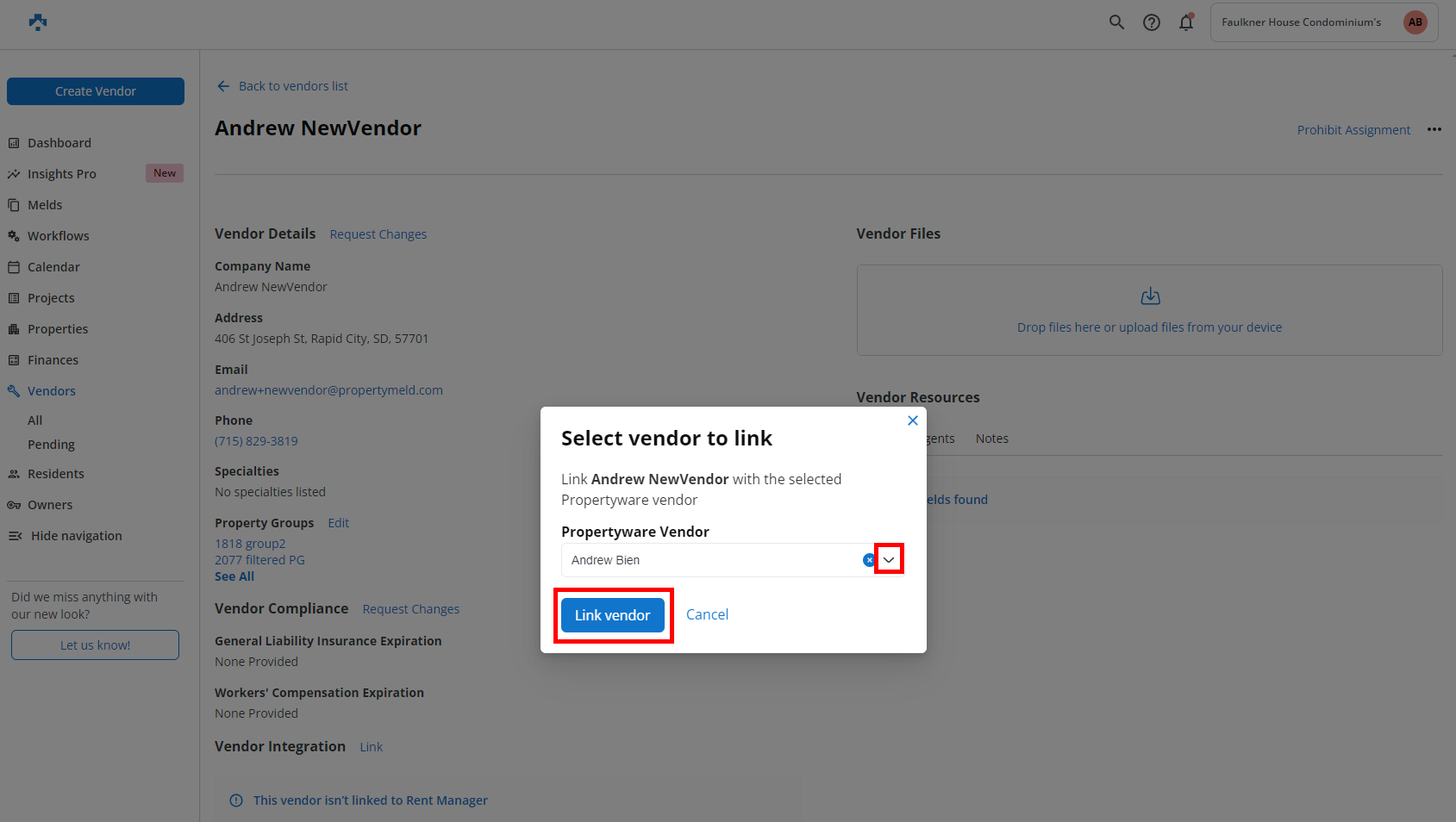Switch to the Notes tab
This screenshot has width=1456, height=822.
[x=991, y=439]
